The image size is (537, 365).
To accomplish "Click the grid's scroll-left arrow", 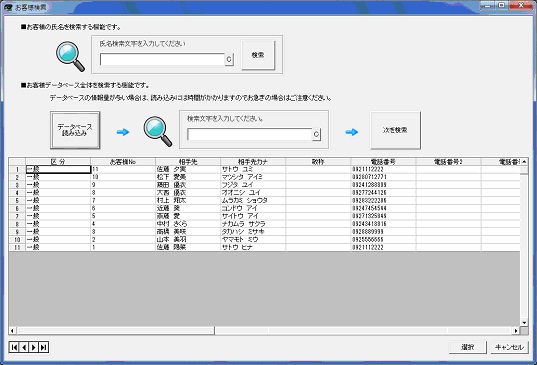I will coord(12,331).
